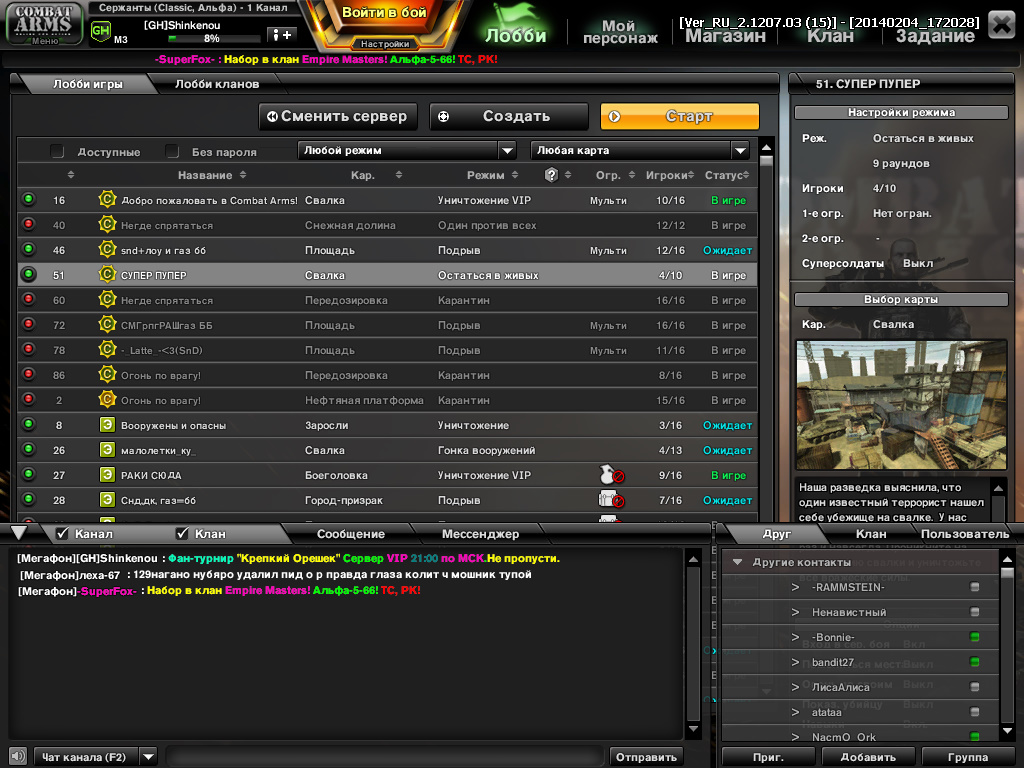Click the GH clan emblem icon
Image resolution: width=1024 pixels, height=768 pixels.
101,31
